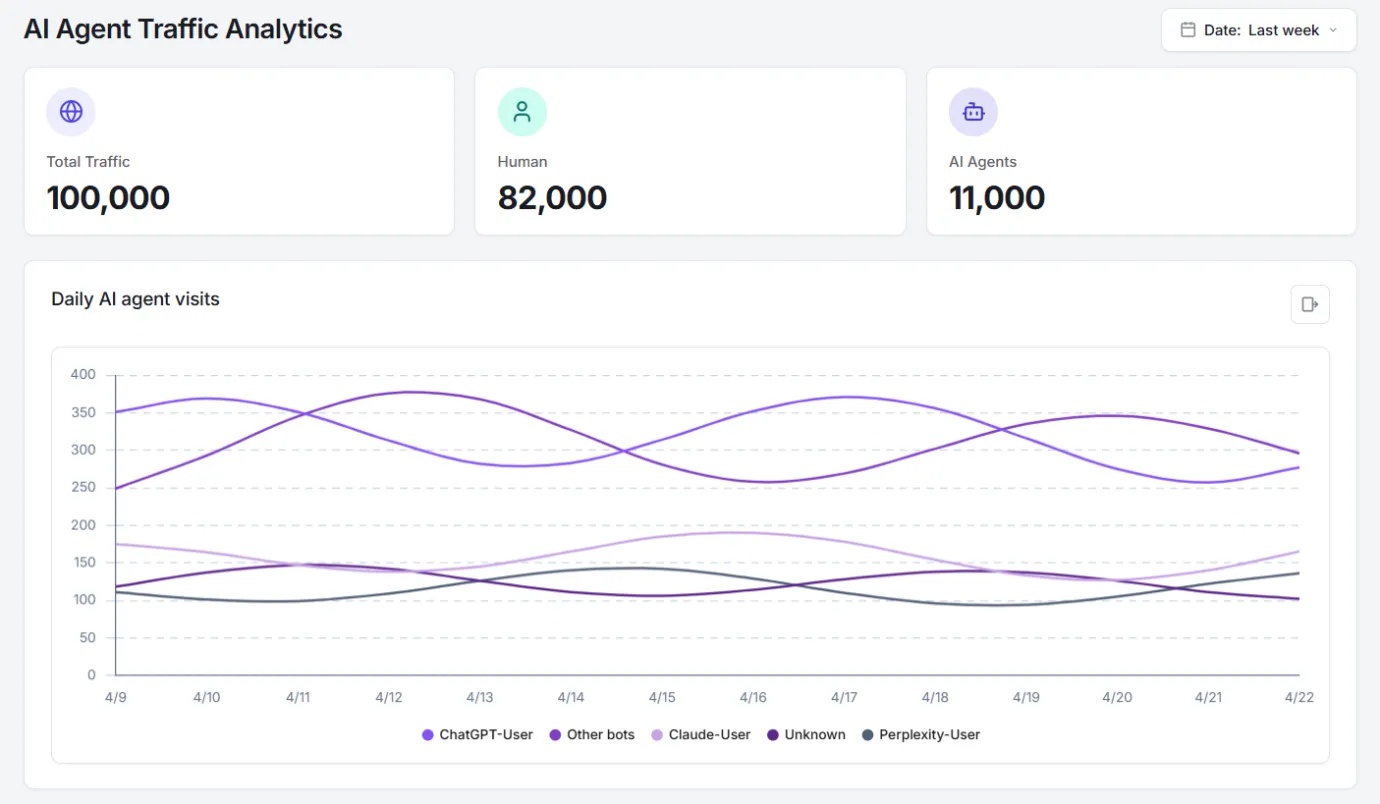
Task: Click the person icon on Human card
Action: click(522, 111)
